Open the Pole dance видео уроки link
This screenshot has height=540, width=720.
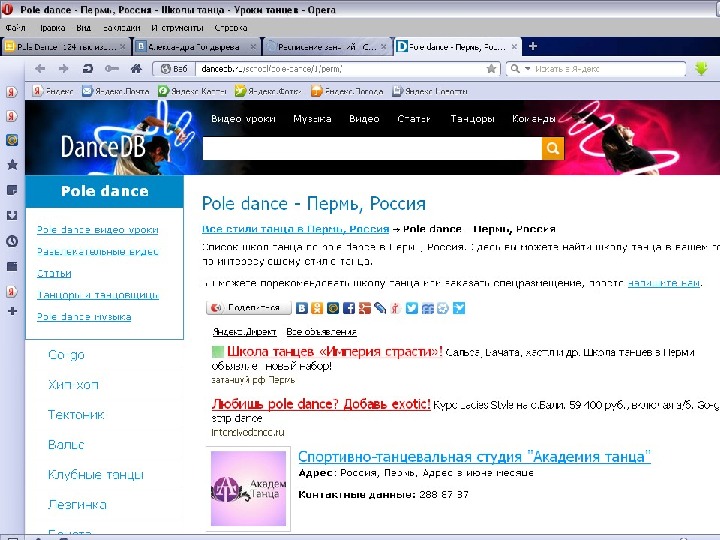click(x=98, y=230)
